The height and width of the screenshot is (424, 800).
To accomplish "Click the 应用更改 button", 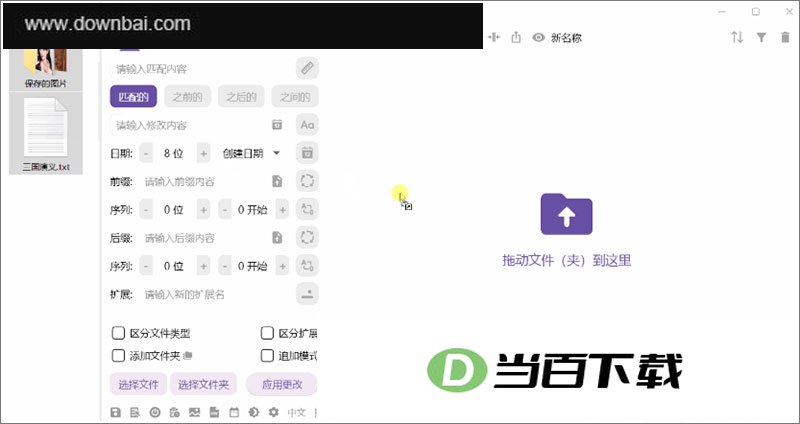I will point(282,384).
